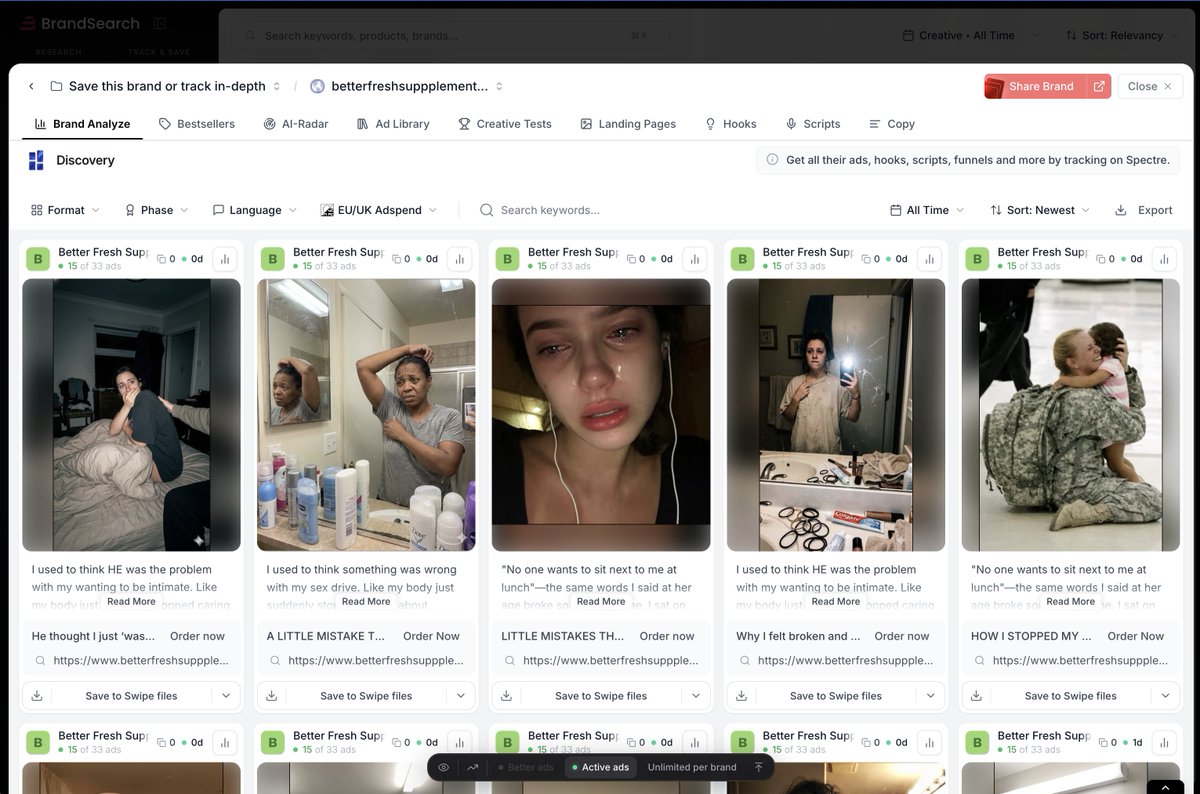The height and width of the screenshot is (794, 1200).
Task: Close the brand analysis panel
Action: click(x=1150, y=86)
